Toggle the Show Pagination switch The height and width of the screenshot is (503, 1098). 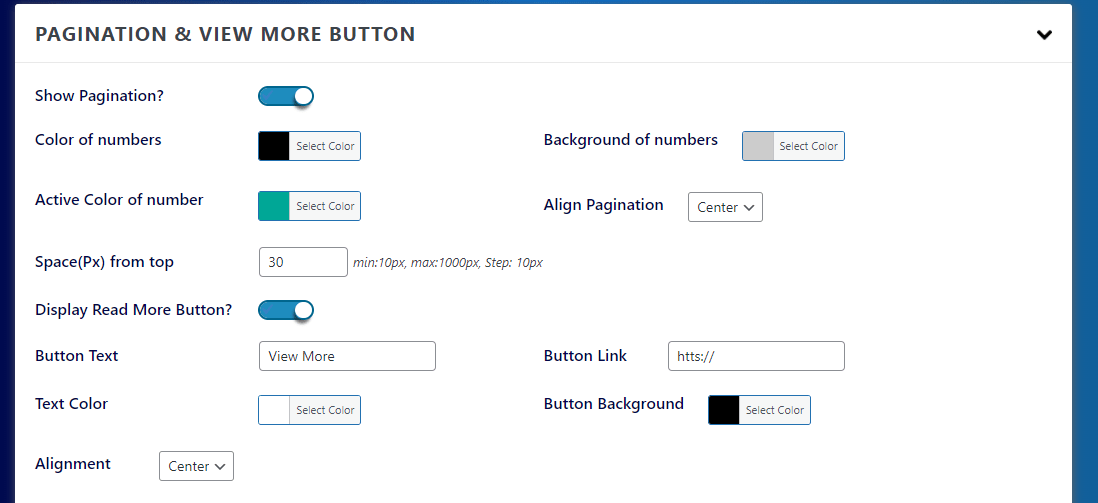[x=286, y=97]
